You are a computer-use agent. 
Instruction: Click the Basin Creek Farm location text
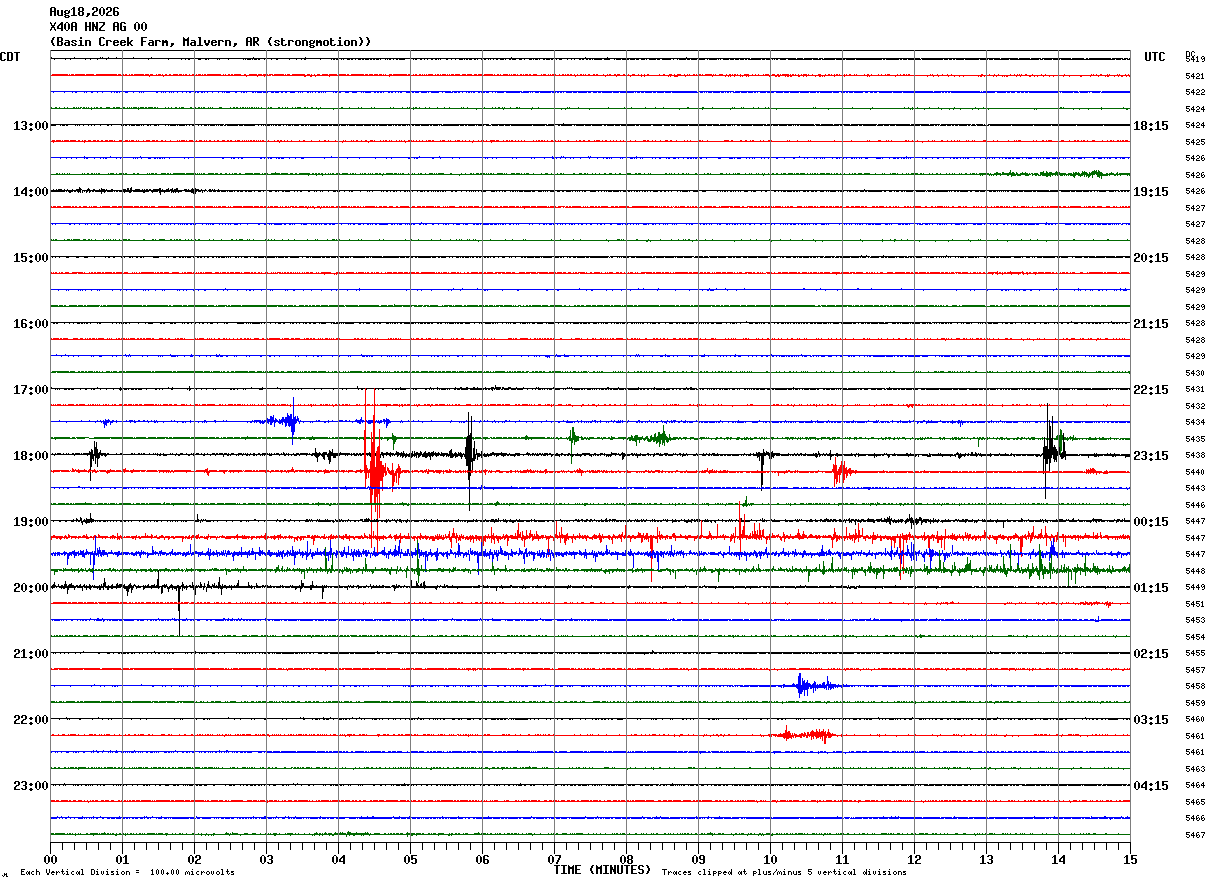210,42
